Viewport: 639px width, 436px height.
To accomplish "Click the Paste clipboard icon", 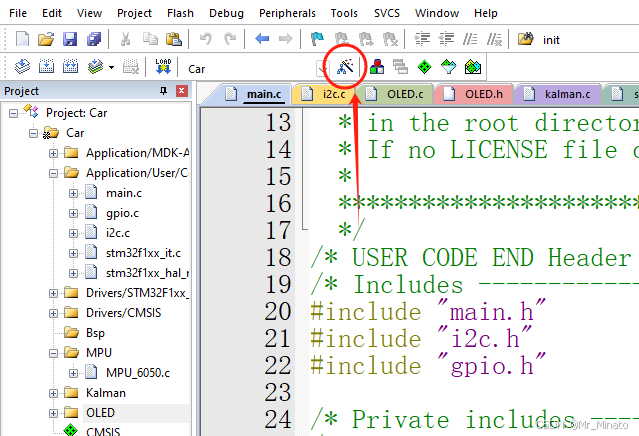I will tap(174, 39).
